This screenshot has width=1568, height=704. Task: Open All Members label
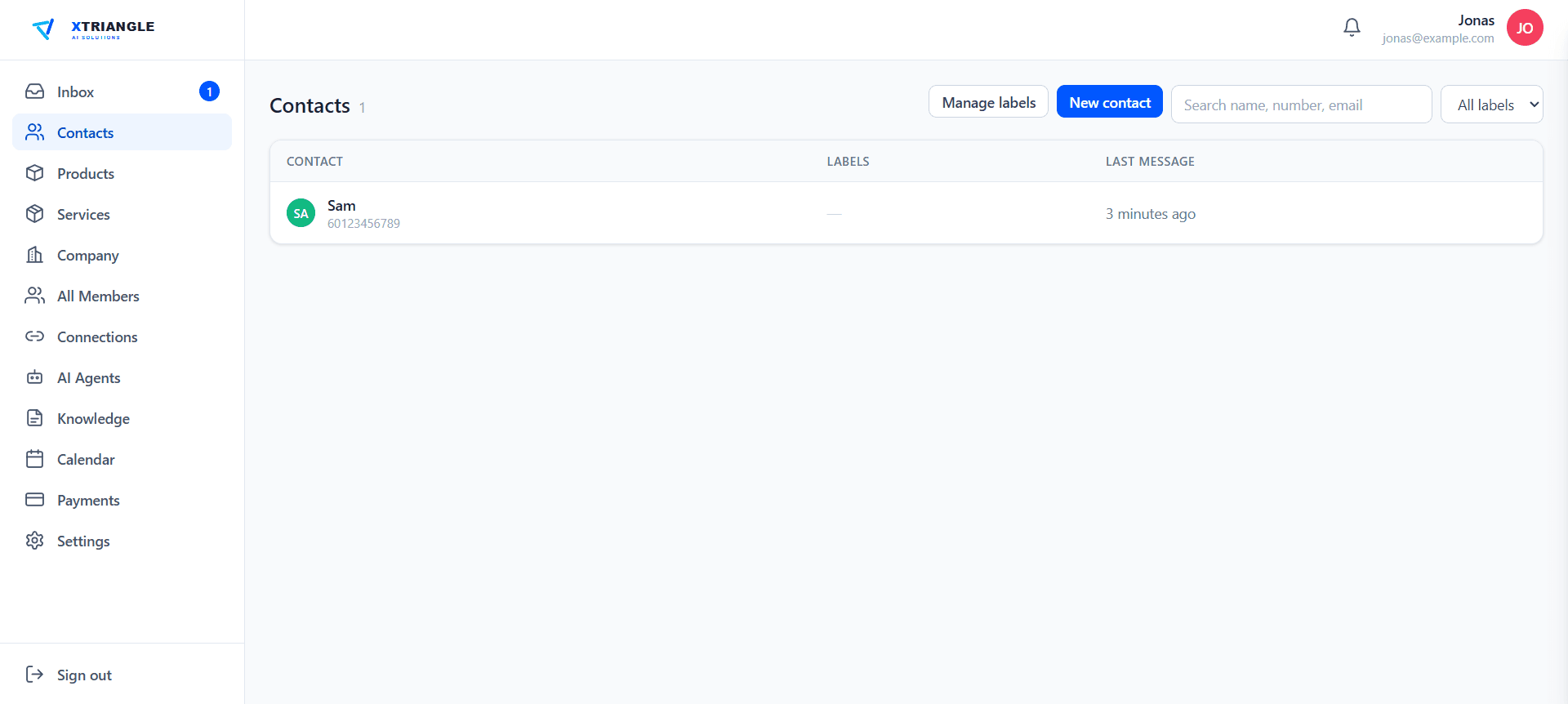[98, 296]
